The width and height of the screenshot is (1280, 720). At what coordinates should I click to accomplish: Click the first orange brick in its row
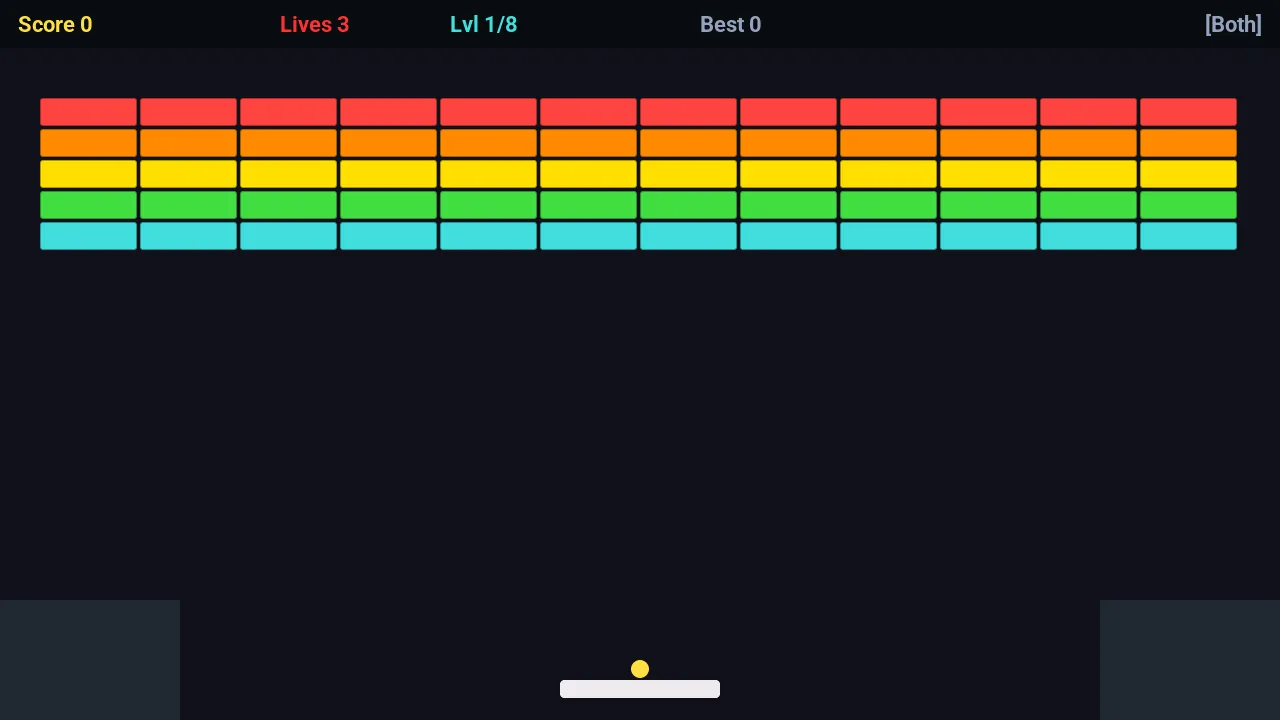[88, 143]
